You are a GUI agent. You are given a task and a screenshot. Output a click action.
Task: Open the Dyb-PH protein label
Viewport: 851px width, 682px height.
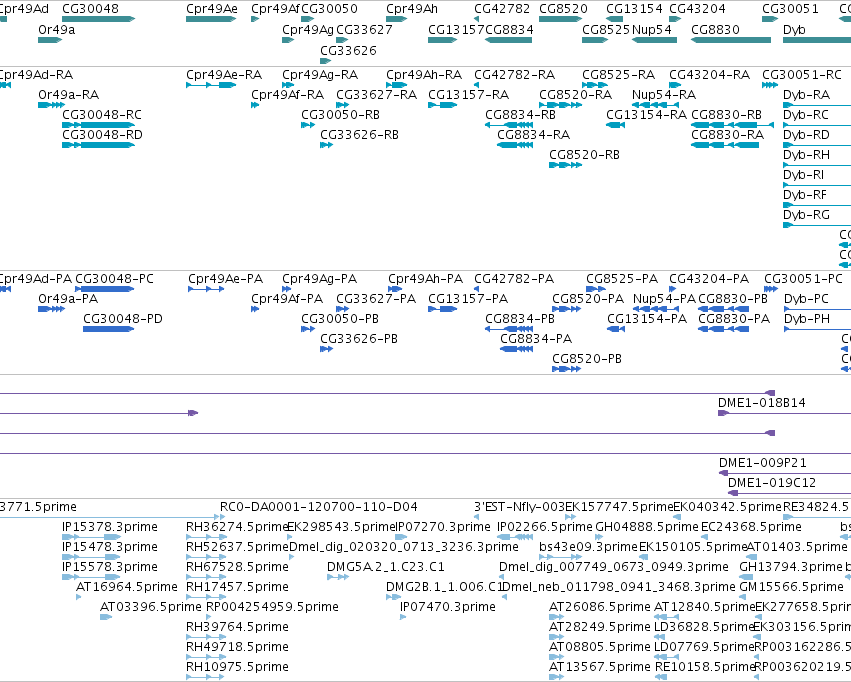(807, 318)
